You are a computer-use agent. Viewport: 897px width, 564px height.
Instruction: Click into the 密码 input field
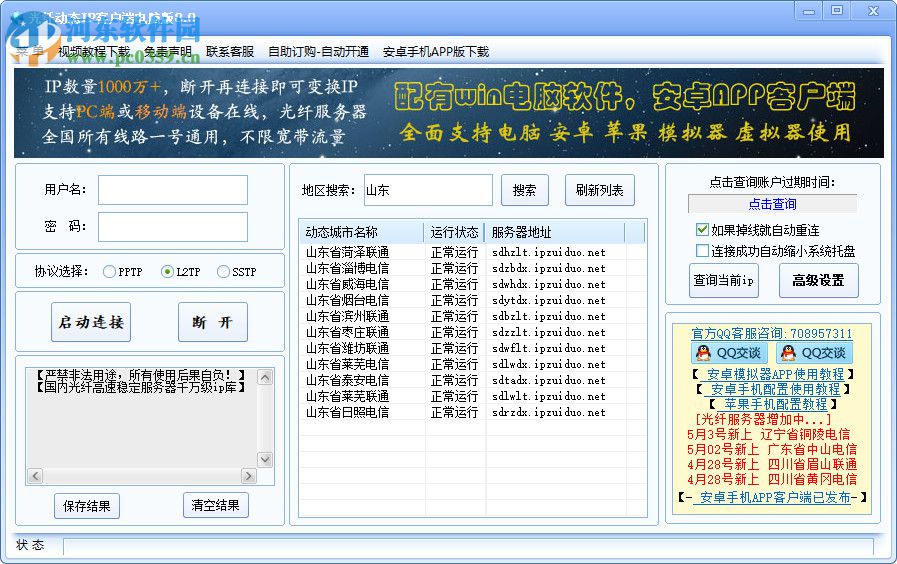(173, 227)
